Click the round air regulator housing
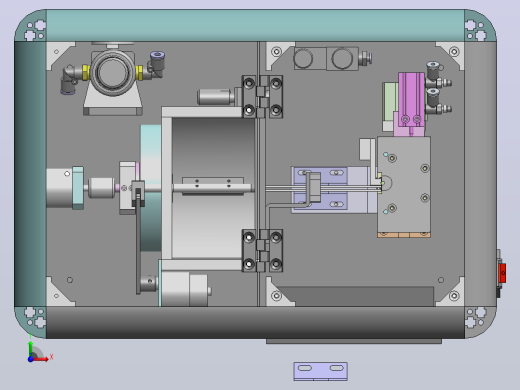This screenshot has height=390, width=520. tap(113, 73)
